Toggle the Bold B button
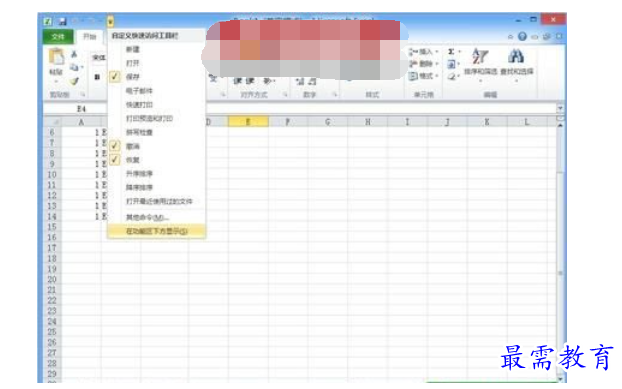Screen dimensions: 622x389 pyautogui.click(x=97, y=77)
